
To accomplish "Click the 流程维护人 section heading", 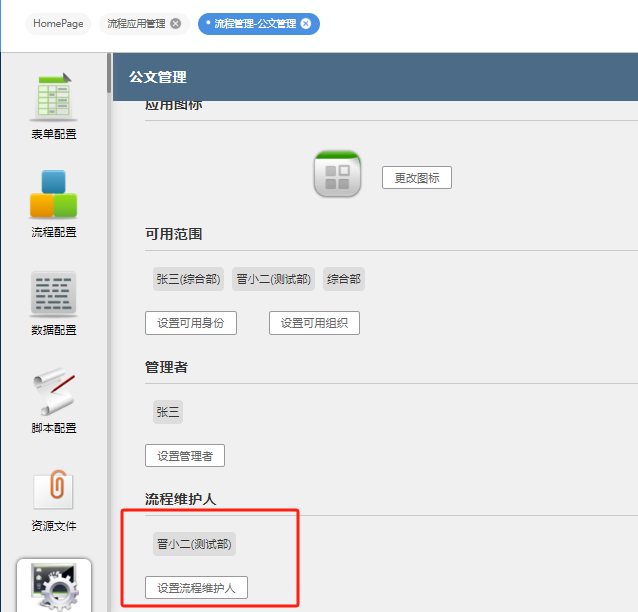I will [181, 499].
